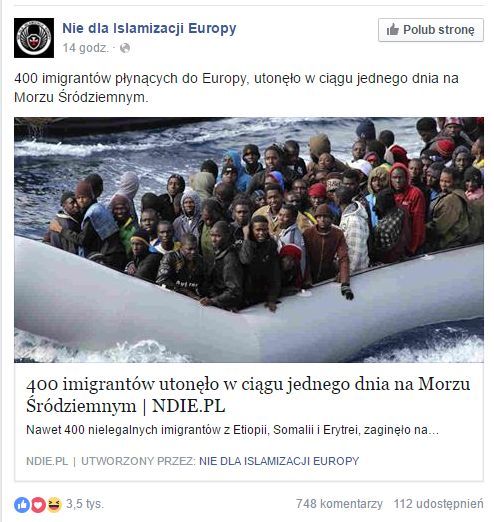Open the Nie dla Islamizacji Europy page name
Viewport: 494px width, 522px height.
click(149, 28)
